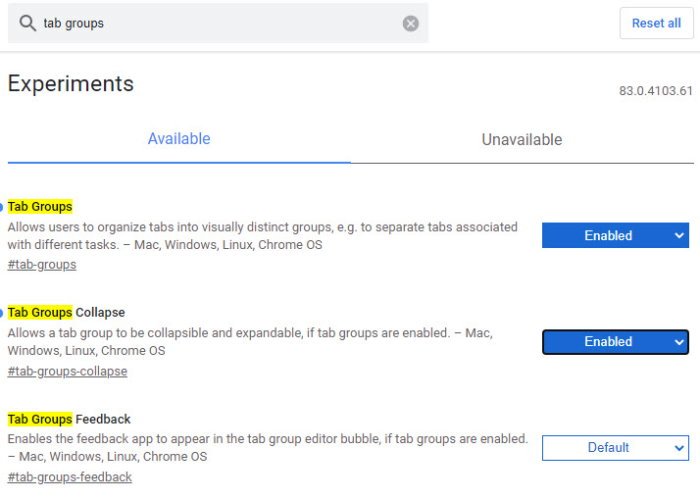Click the Tab Groups experiment title

40,207
